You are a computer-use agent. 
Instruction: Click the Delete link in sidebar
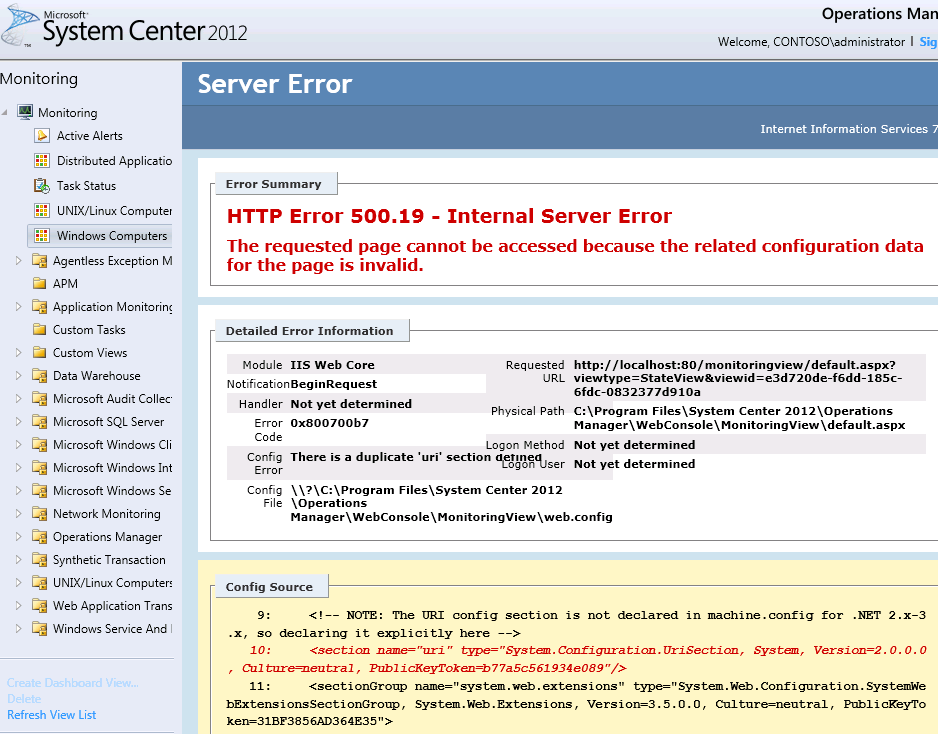[x=24, y=699]
